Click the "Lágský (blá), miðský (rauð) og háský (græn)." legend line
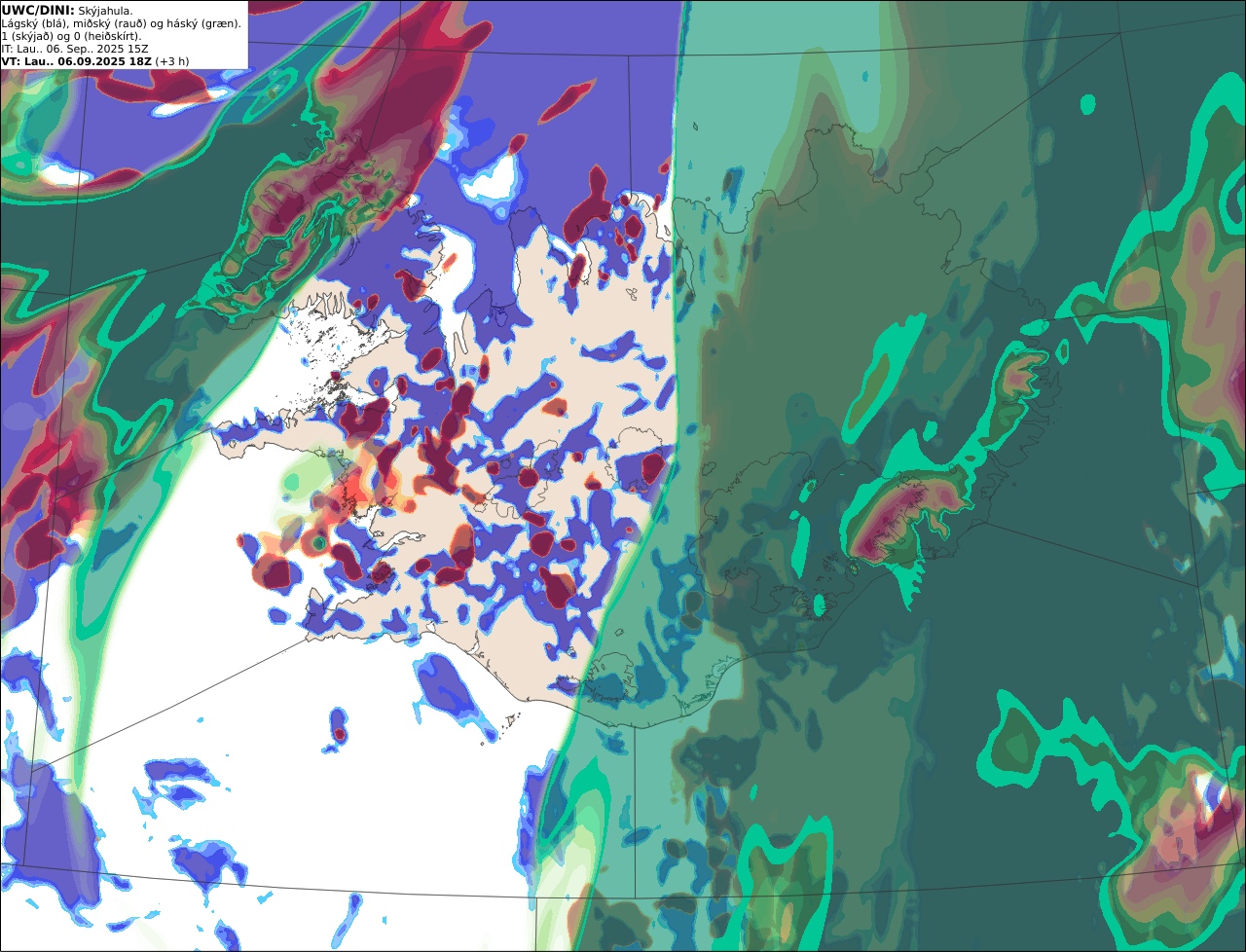 click(122, 23)
